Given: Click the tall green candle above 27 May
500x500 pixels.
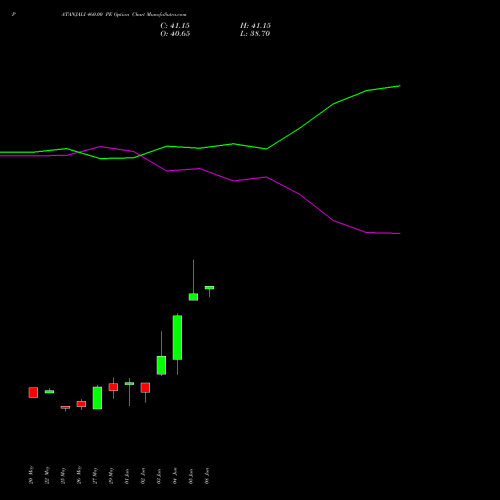Looking at the screenshot, I should [x=97, y=398].
